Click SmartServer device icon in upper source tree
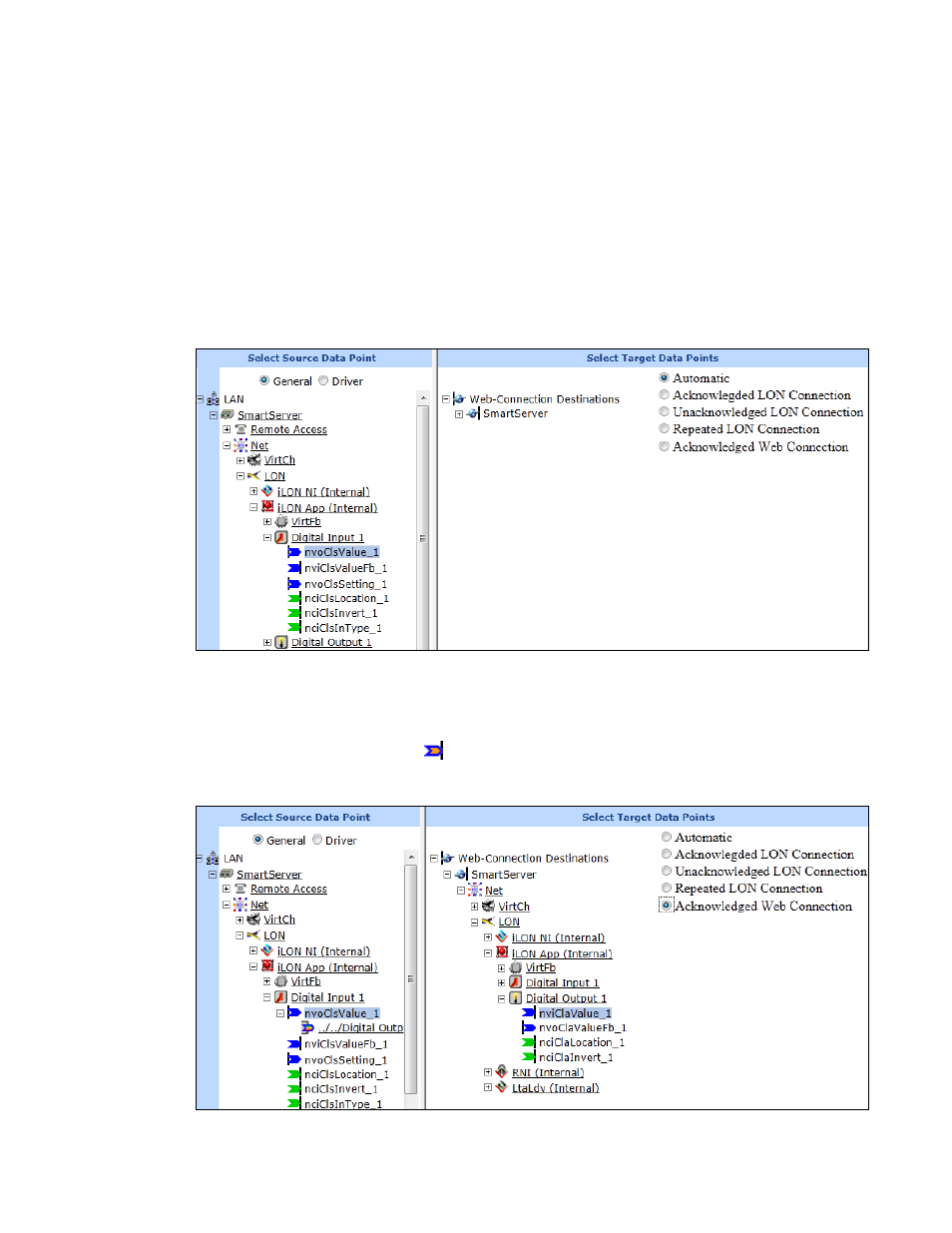952x1233 pixels. pyautogui.click(x=227, y=414)
